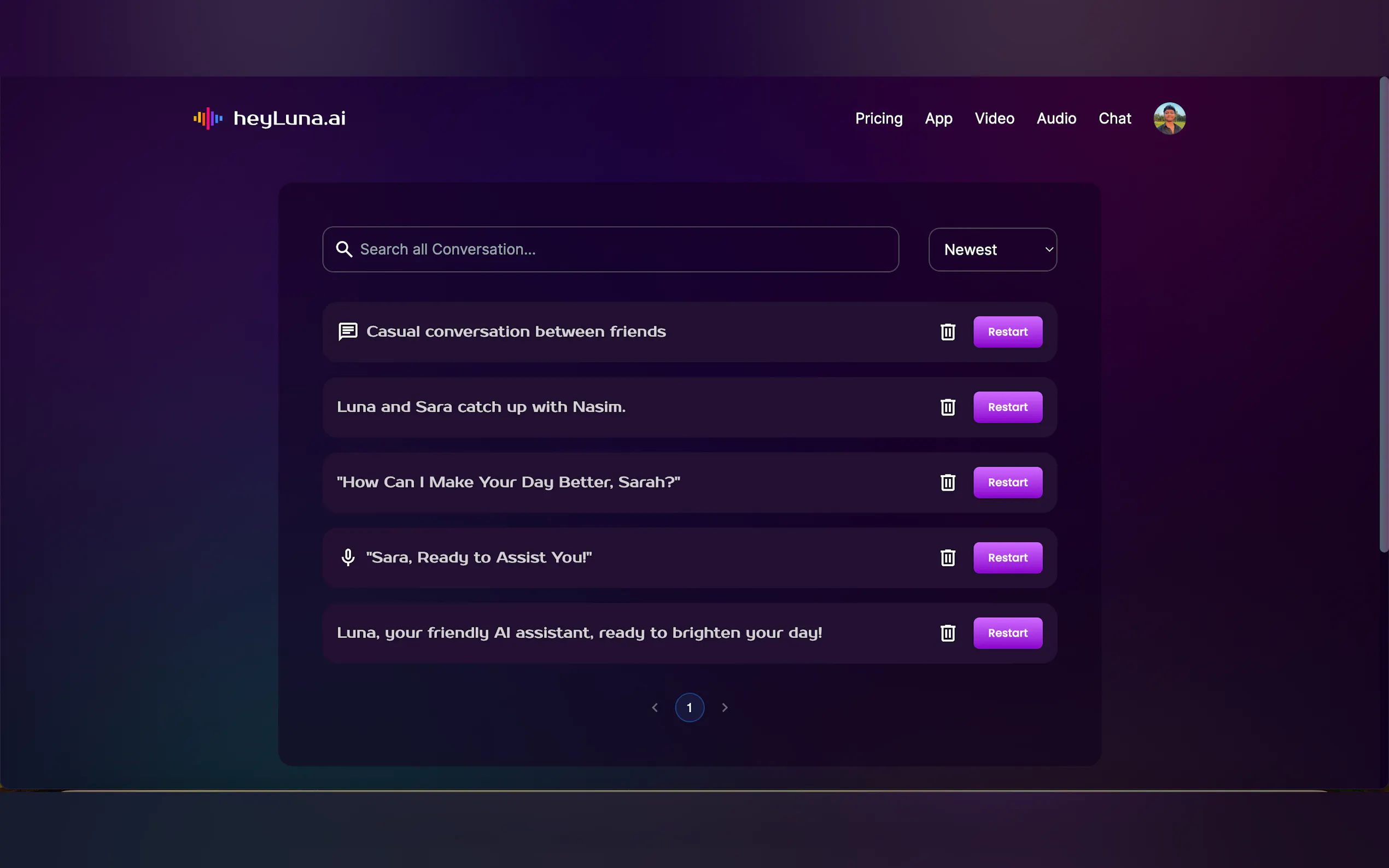Delete the Luna friendly AI assistant conversation
The height and width of the screenshot is (868, 1389).
pos(948,632)
